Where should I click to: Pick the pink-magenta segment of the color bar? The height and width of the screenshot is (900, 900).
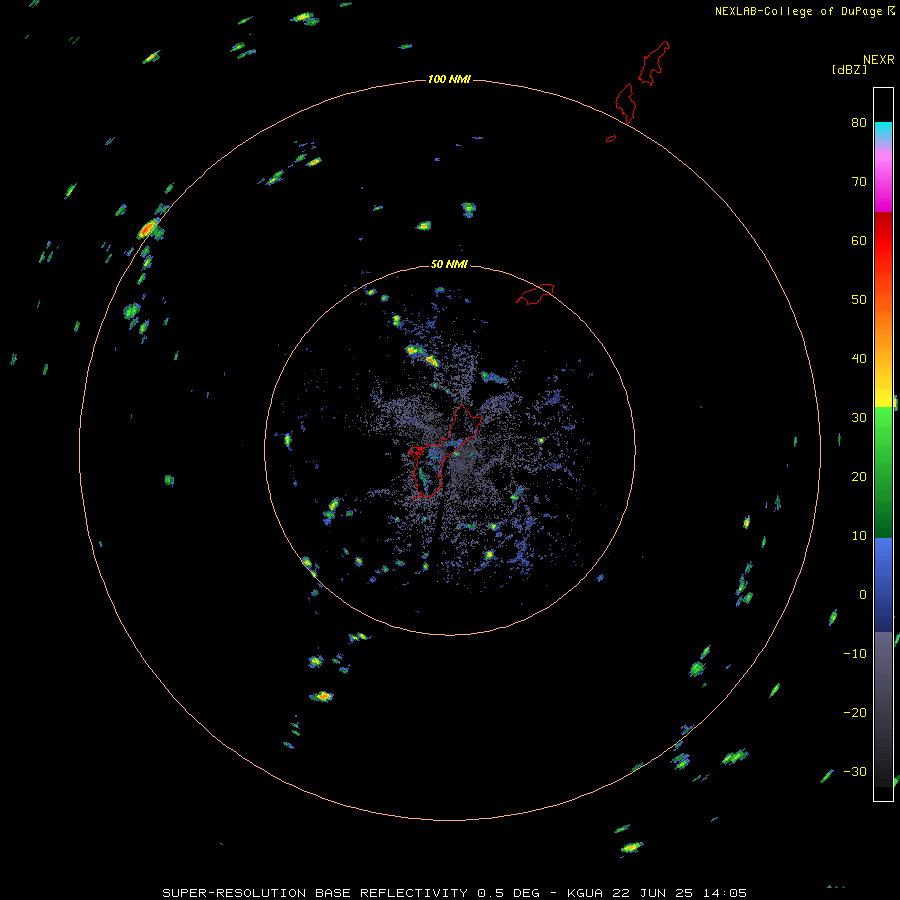click(883, 179)
